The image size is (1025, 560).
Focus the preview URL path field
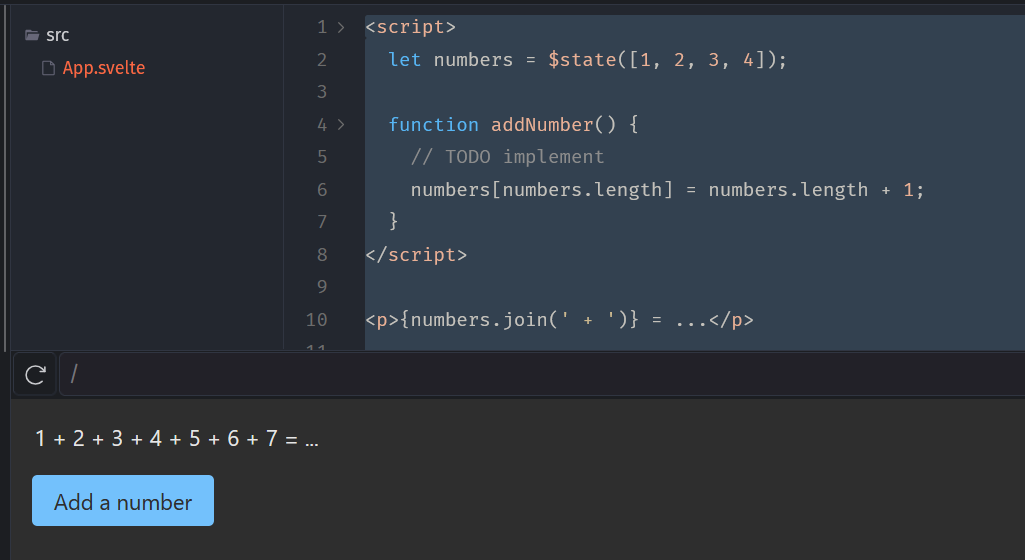coord(540,375)
